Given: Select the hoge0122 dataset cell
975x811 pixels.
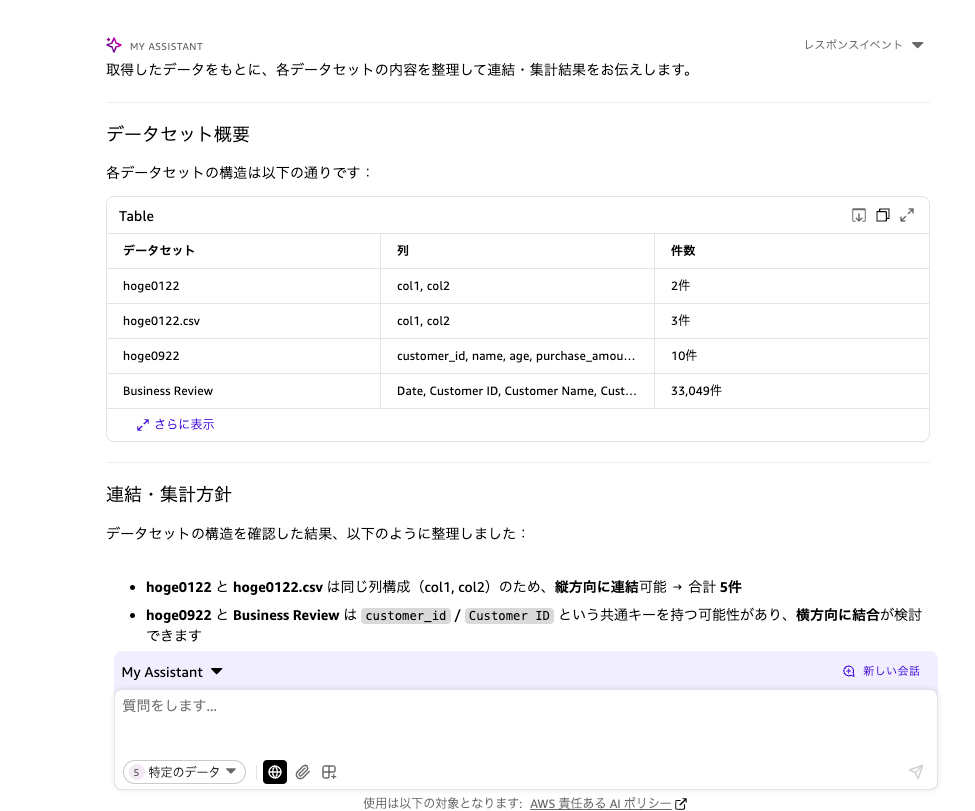Looking at the screenshot, I should [x=244, y=286].
